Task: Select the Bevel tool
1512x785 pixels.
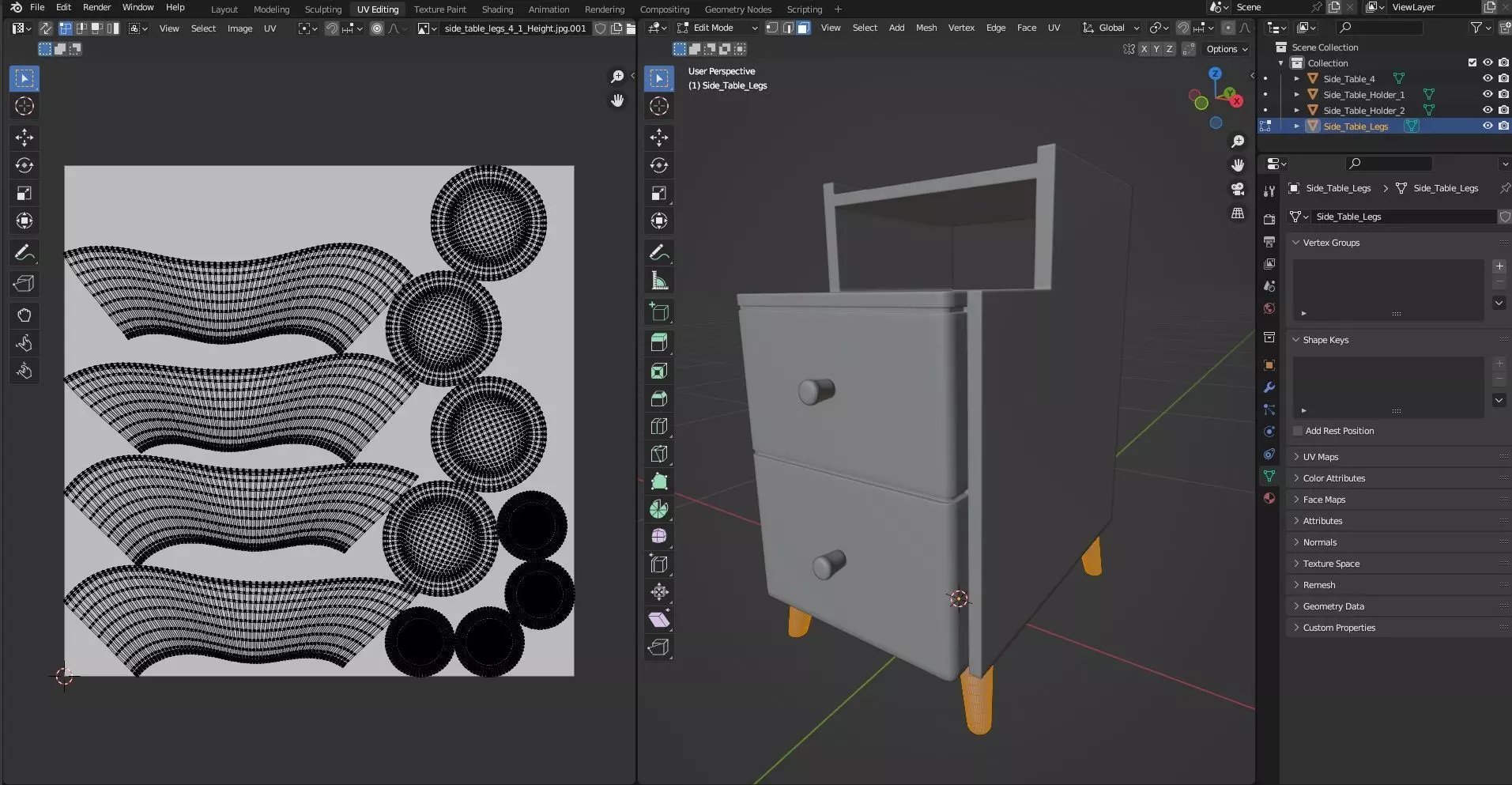Action: 659,398
